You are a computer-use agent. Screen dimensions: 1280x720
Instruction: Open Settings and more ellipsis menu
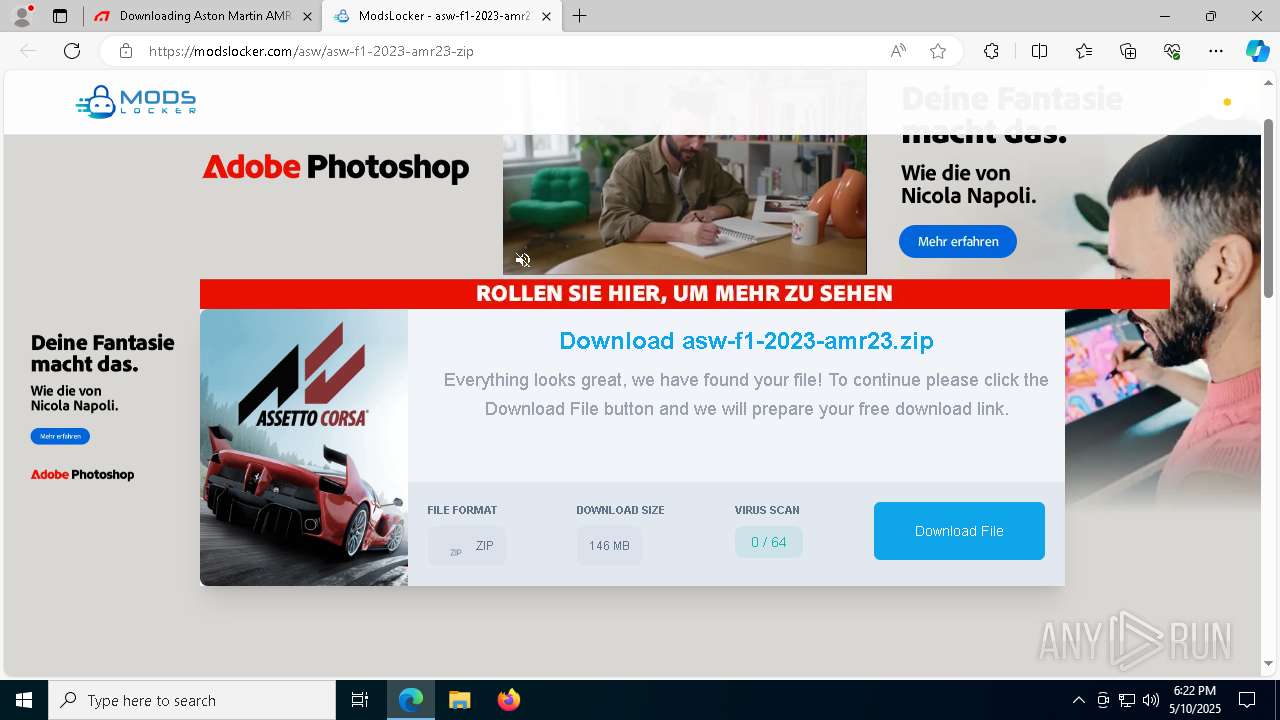click(x=1216, y=51)
